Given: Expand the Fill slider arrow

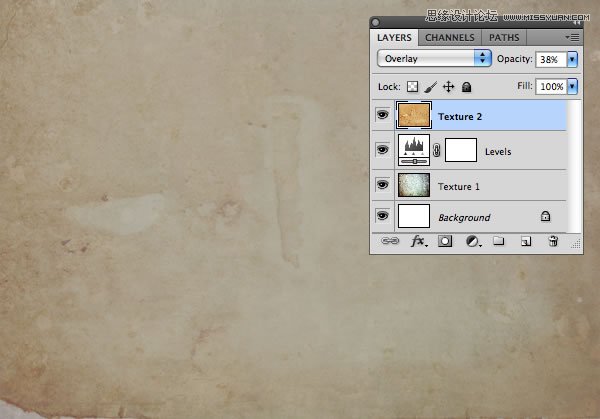Looking at the screenshot, I should [572, 87].
